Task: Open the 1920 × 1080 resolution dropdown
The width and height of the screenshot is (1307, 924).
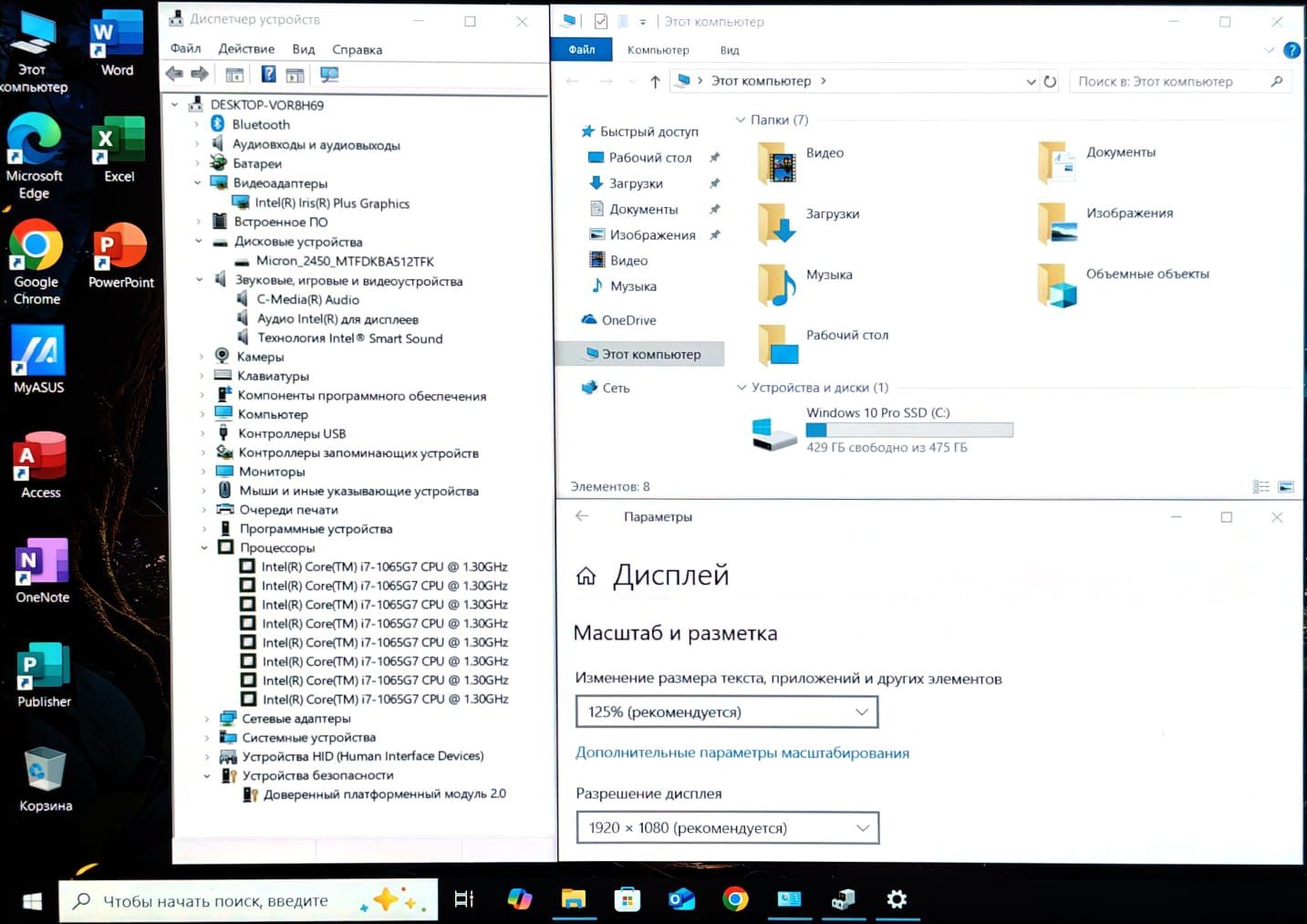Action: pos(728,828)
